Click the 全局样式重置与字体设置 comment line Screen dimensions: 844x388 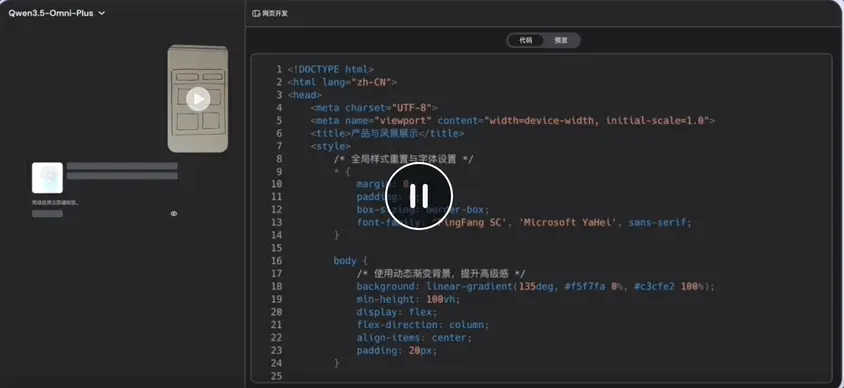(403, 159)
